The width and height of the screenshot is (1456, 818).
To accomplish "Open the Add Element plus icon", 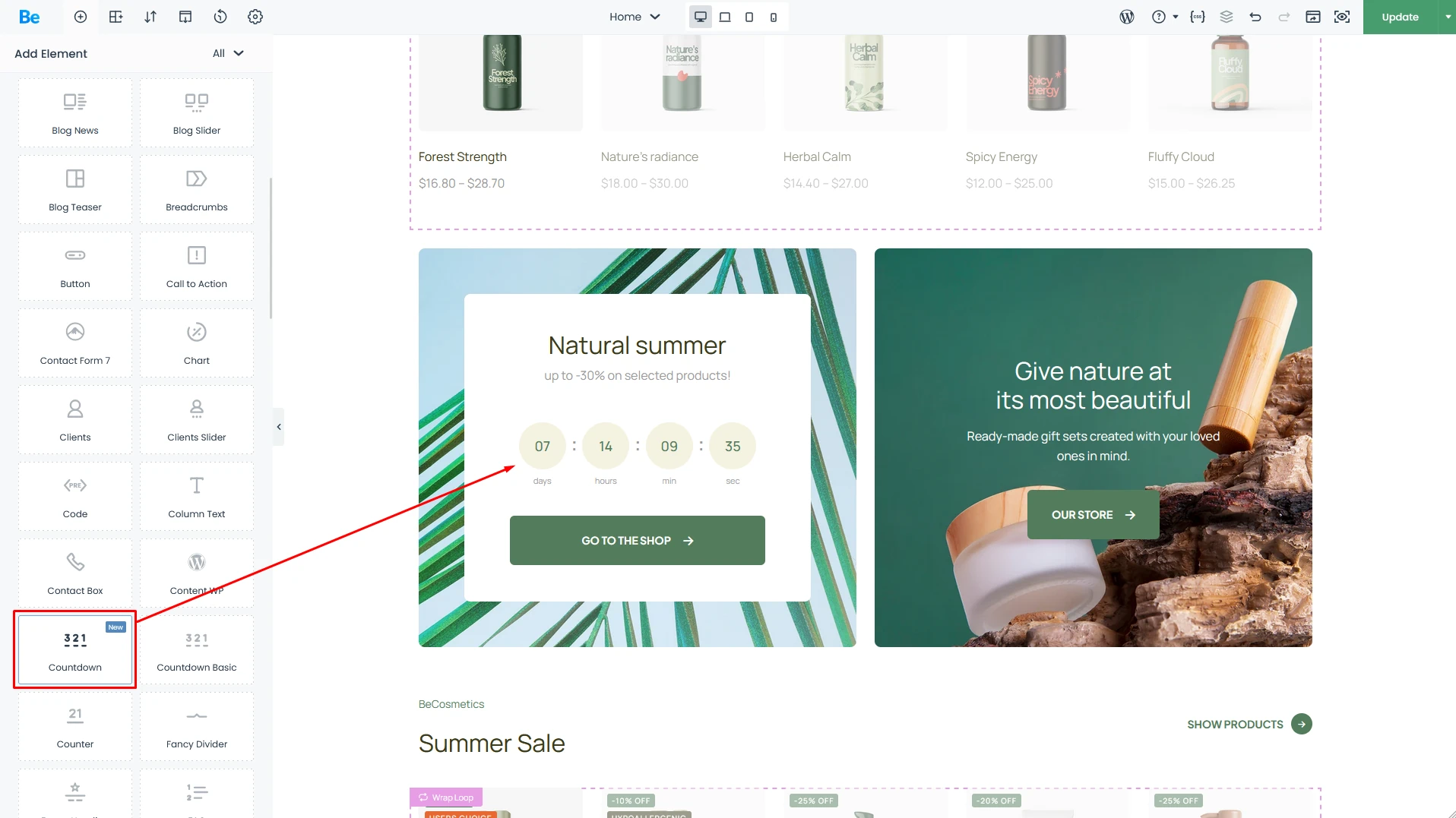I will pyautogui.click(x=81, y=17).
